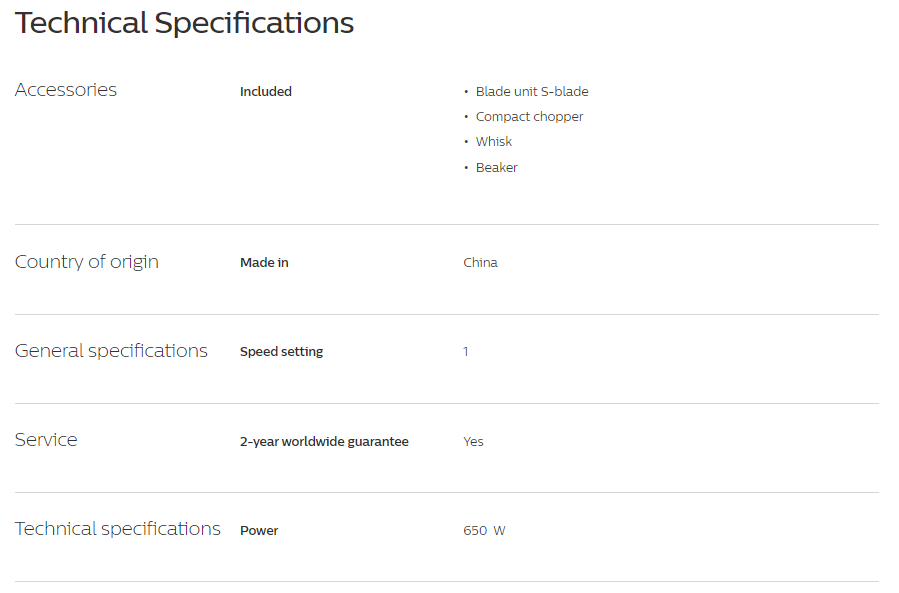Click the Compact chopper list item

click(529, 117)
